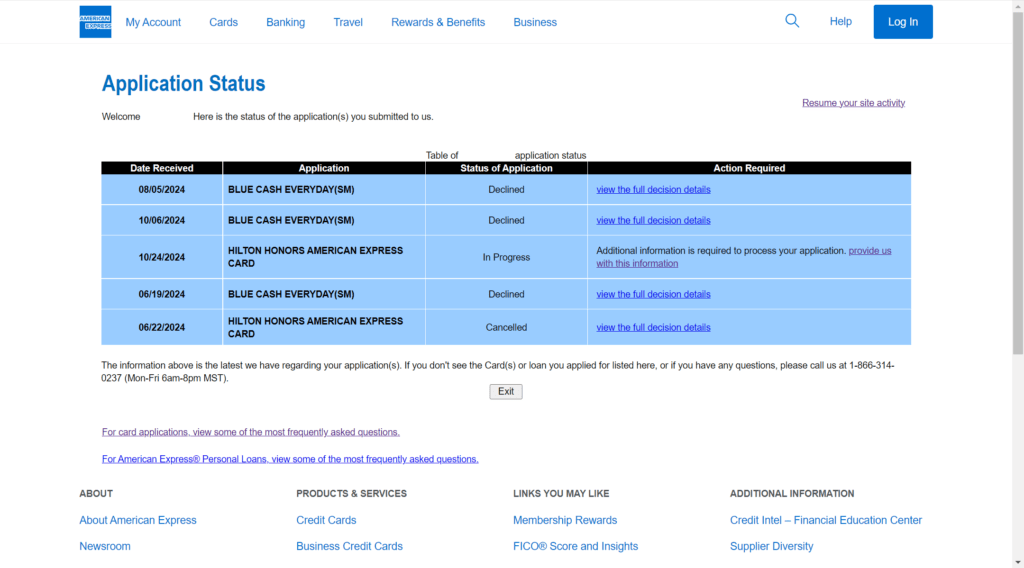Open the search magnifier icon

pos(792,21)
